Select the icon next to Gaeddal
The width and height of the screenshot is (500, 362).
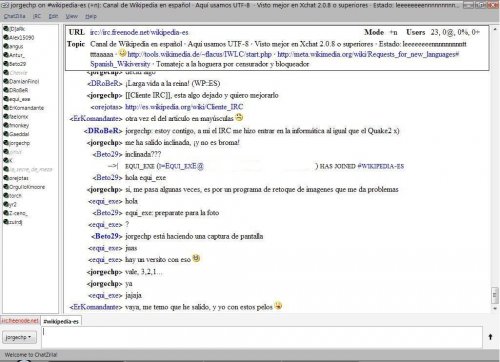pyautogui.click(x=6, y=134)
